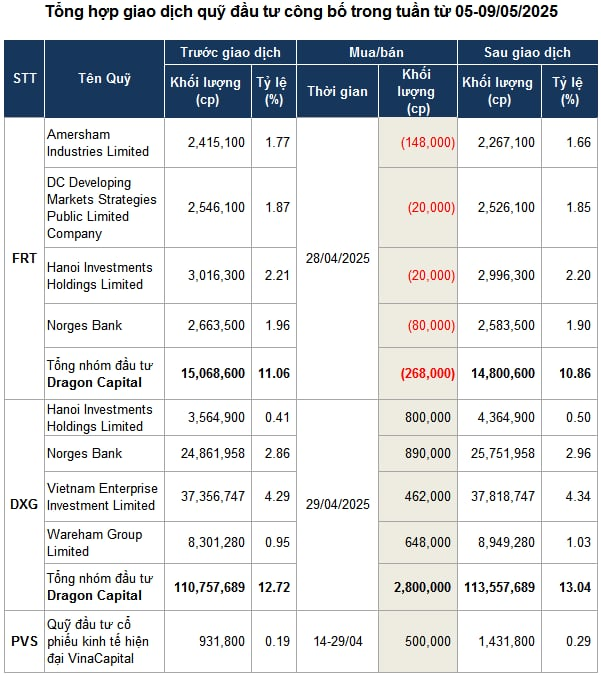The width and height of the screenshot is (601, 677).
Task: Select Vietnam Enterprise Investment Limited cell
Action: (104, 497)
